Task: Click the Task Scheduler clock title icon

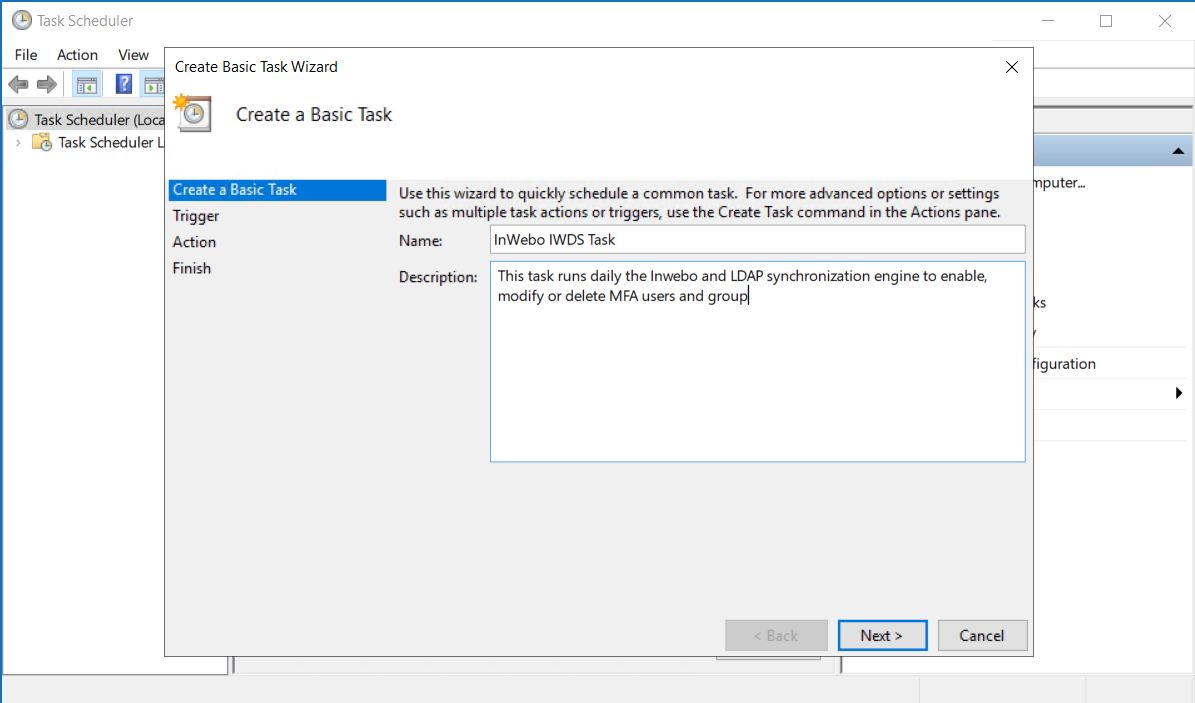Action: tap(21, 20)
